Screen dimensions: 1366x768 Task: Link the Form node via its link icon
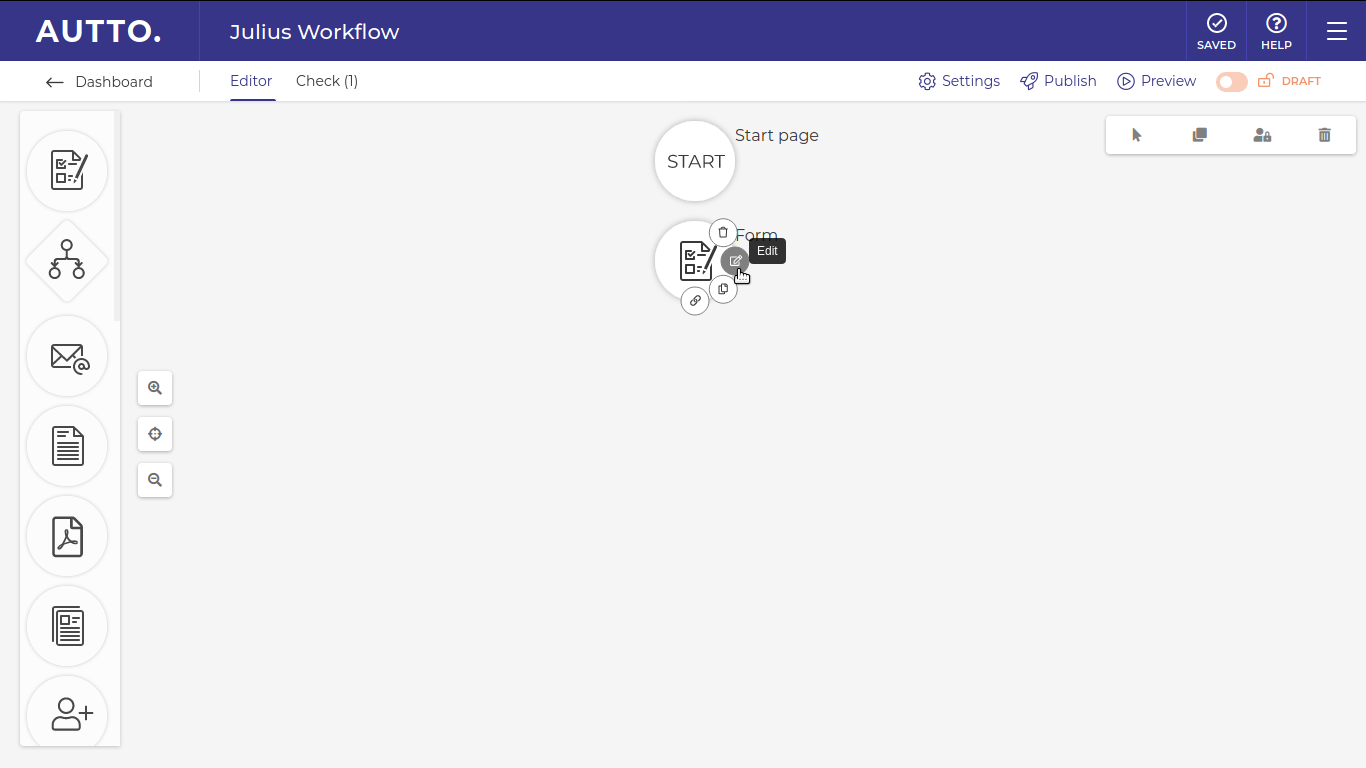coord(695,300)
